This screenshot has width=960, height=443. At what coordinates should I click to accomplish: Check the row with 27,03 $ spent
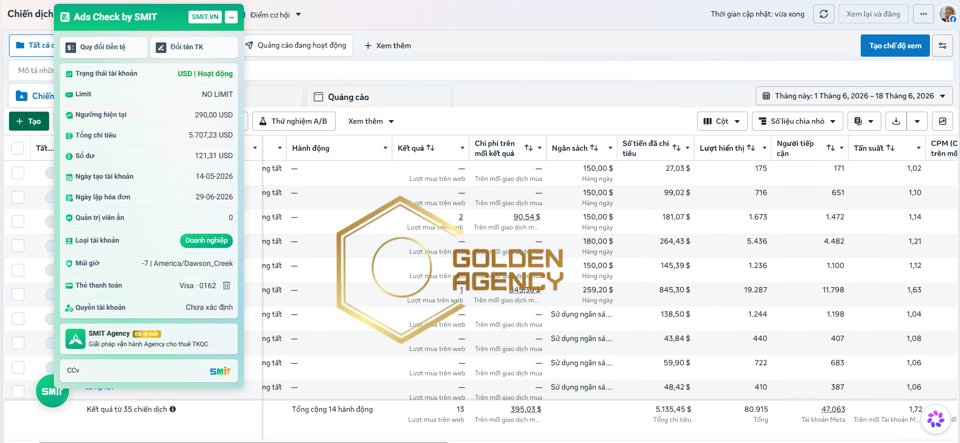(x=18, y=173)
